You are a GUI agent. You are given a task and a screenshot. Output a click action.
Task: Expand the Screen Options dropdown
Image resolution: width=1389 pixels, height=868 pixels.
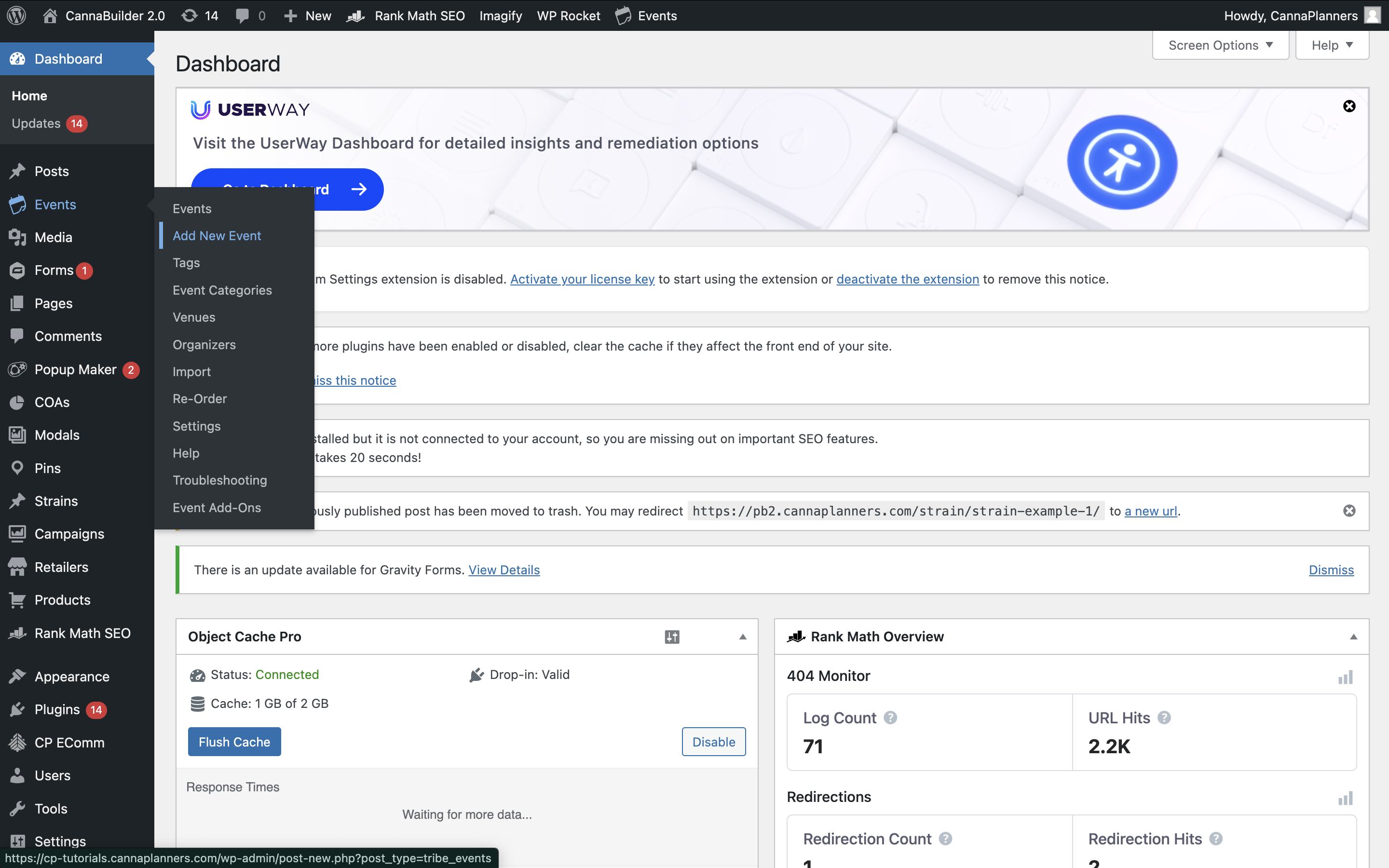1220,45
